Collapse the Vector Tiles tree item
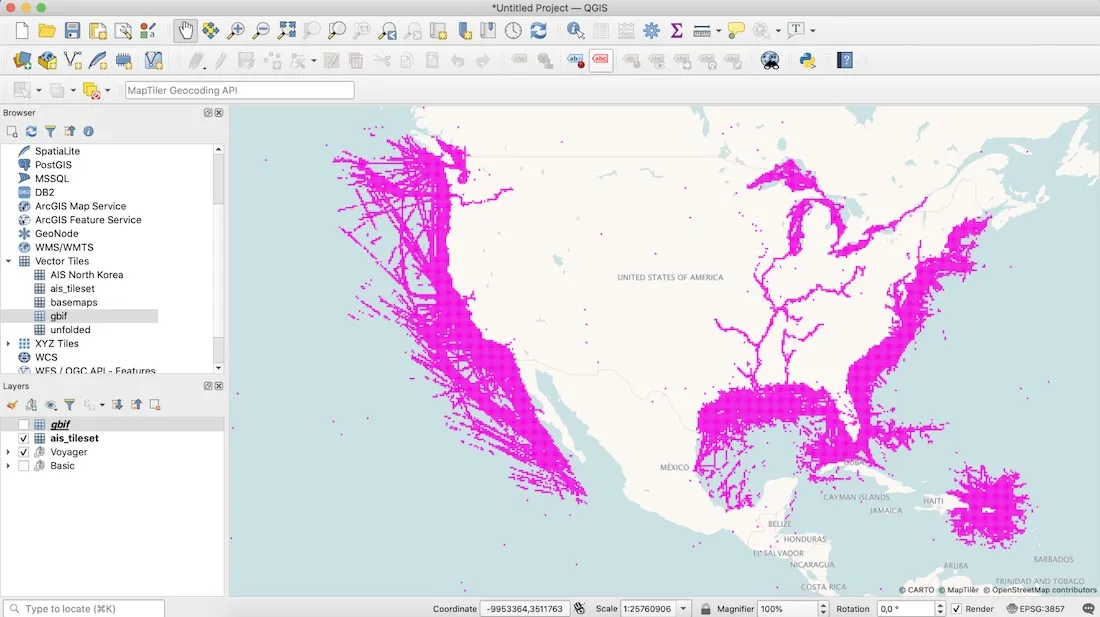 tap(9, 261)
